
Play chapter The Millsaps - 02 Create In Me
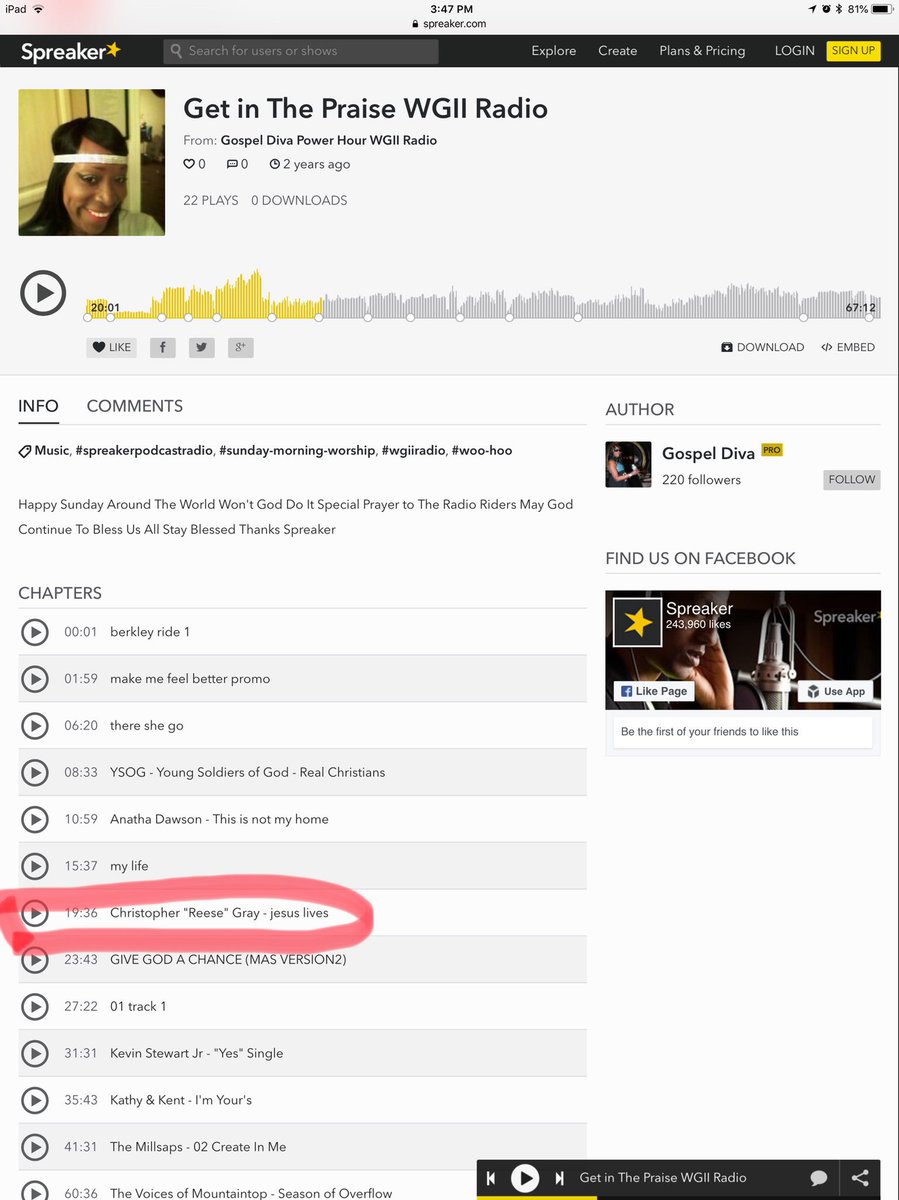click(x=35, y=1147)
